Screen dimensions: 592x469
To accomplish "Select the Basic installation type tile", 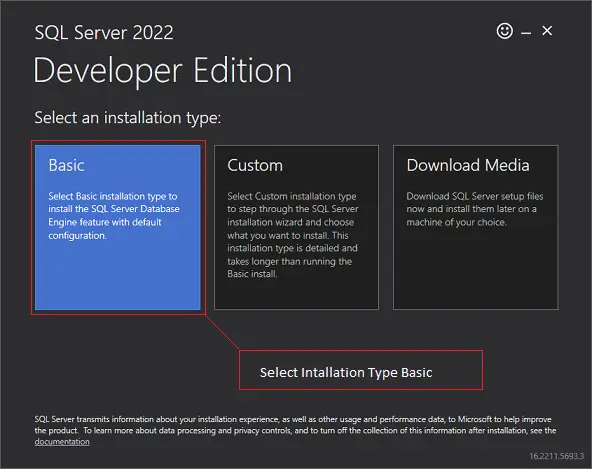I will 118,227.
